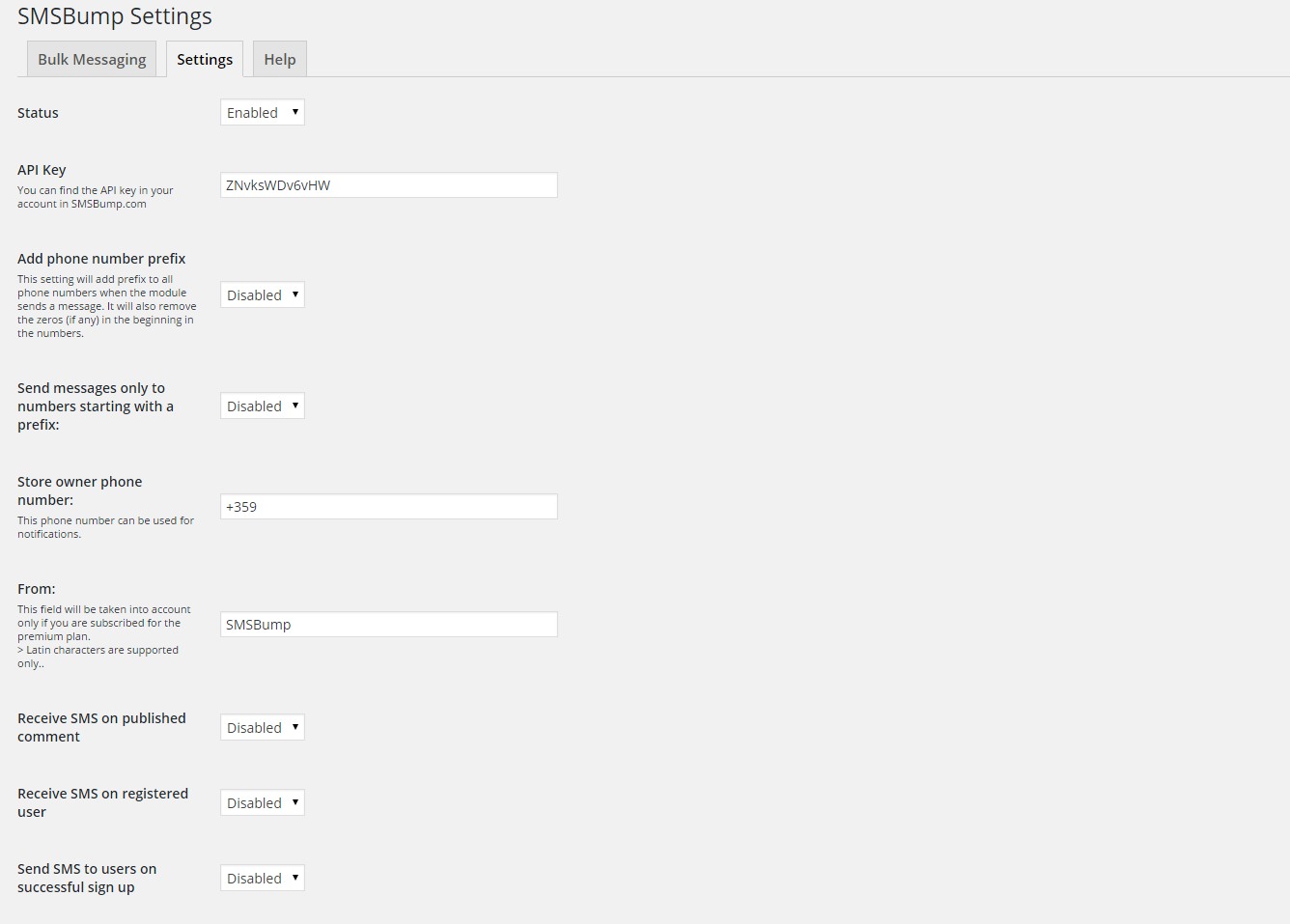
Task: Switch to the Settings tab
Action: pos(205,59)
